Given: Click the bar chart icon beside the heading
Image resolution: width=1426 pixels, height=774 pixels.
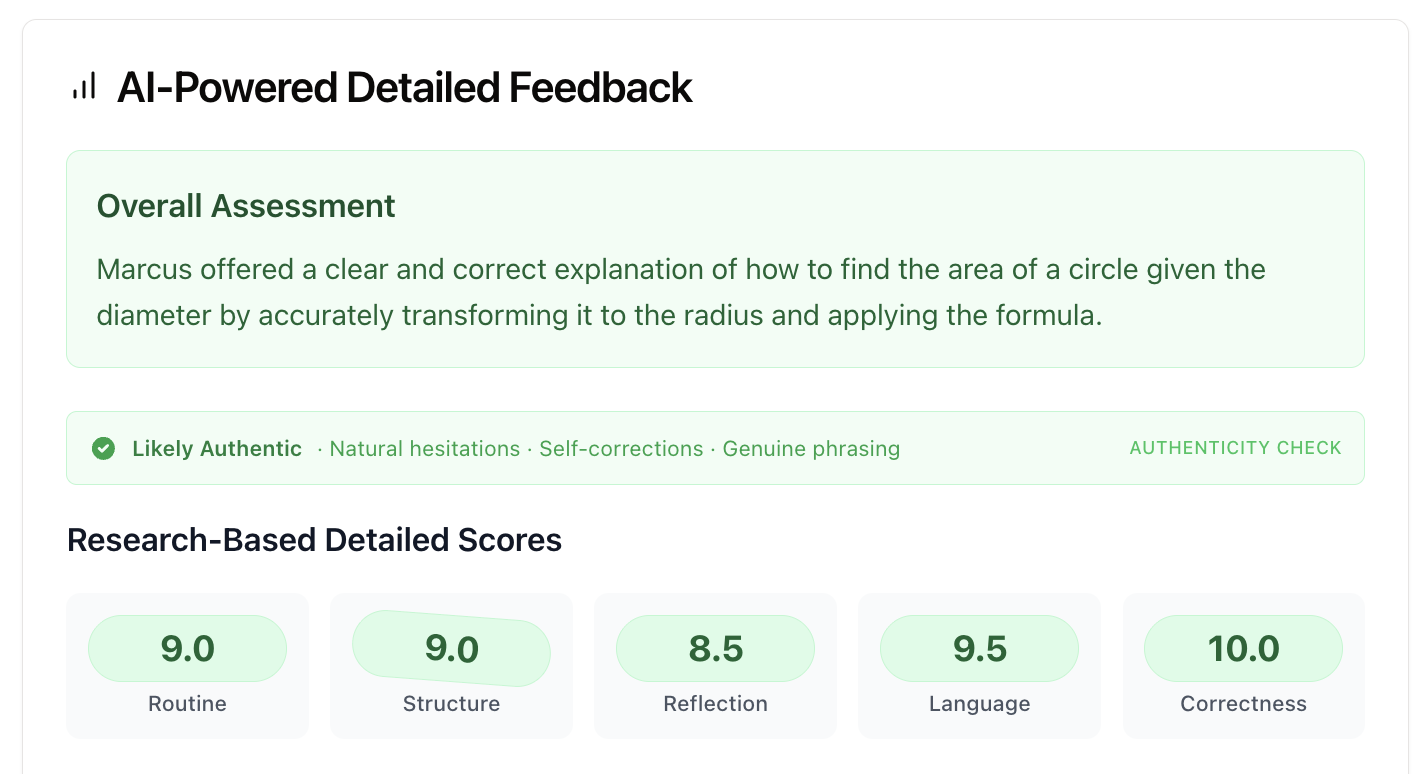Looking at the screenshot, I should 84,87.
